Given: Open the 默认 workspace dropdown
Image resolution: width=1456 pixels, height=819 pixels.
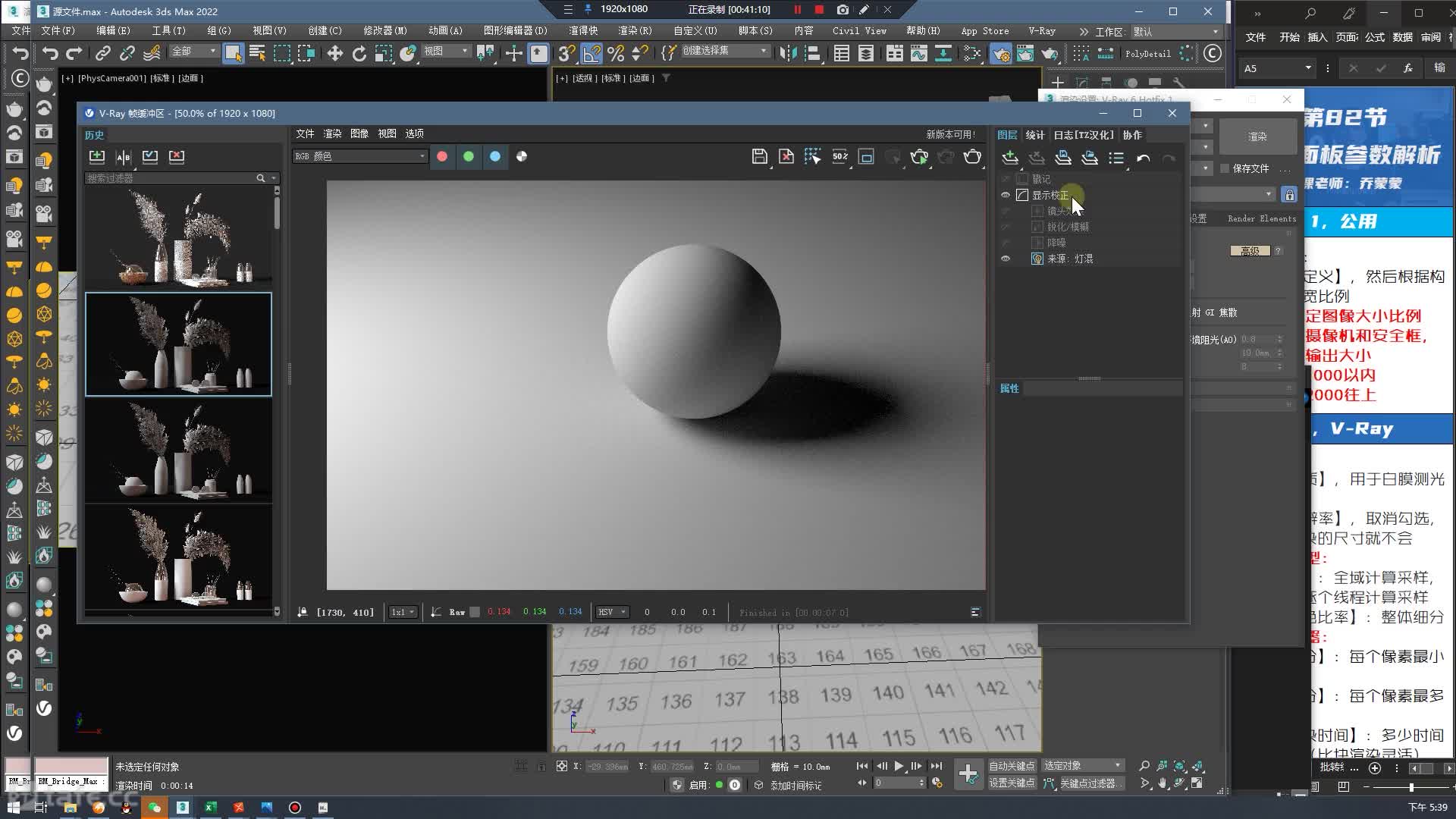Looking at the screenshot, I should pos(1175,32).
